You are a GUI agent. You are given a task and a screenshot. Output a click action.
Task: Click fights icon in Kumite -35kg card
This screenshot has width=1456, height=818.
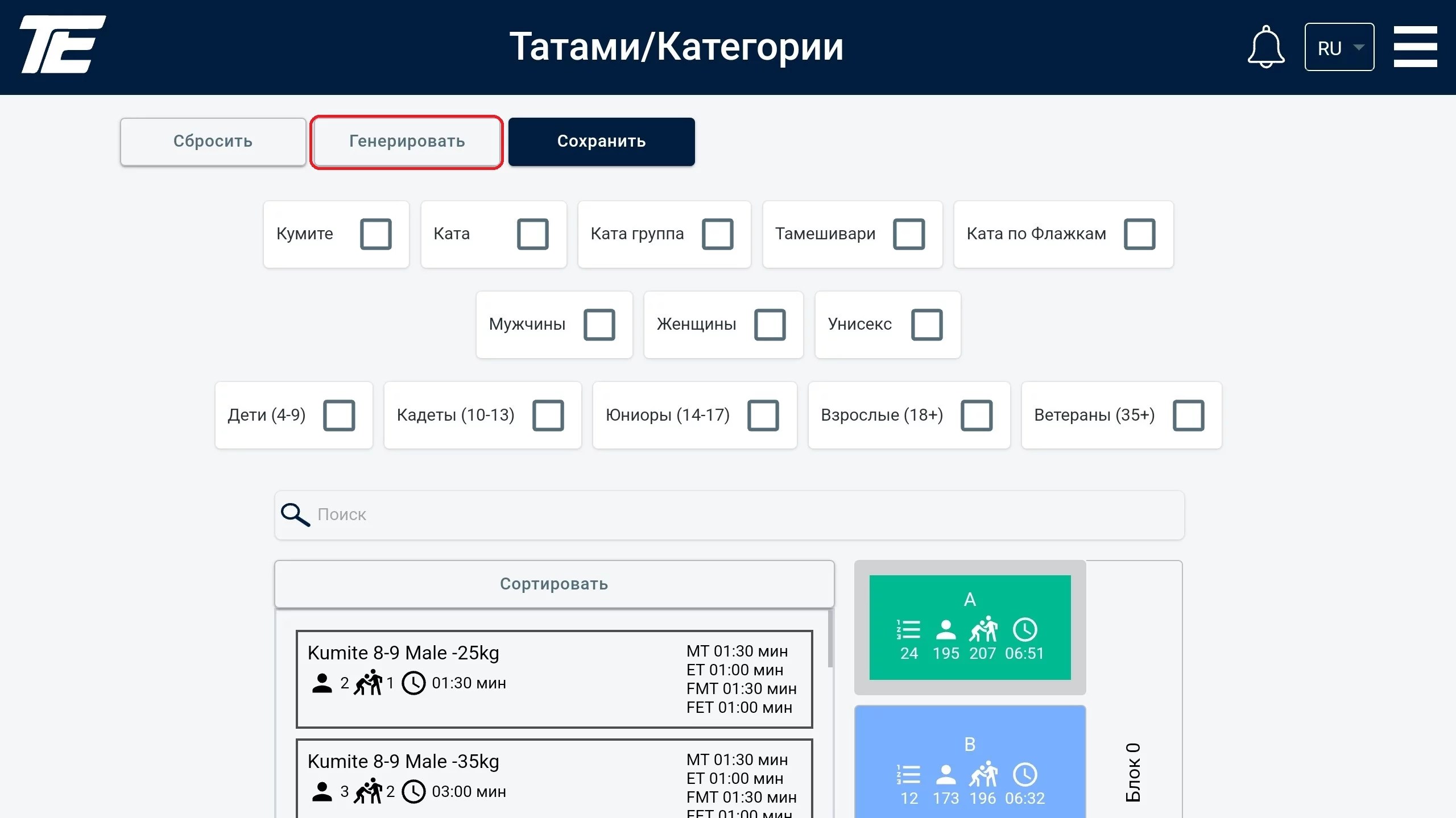coord(368,791)
